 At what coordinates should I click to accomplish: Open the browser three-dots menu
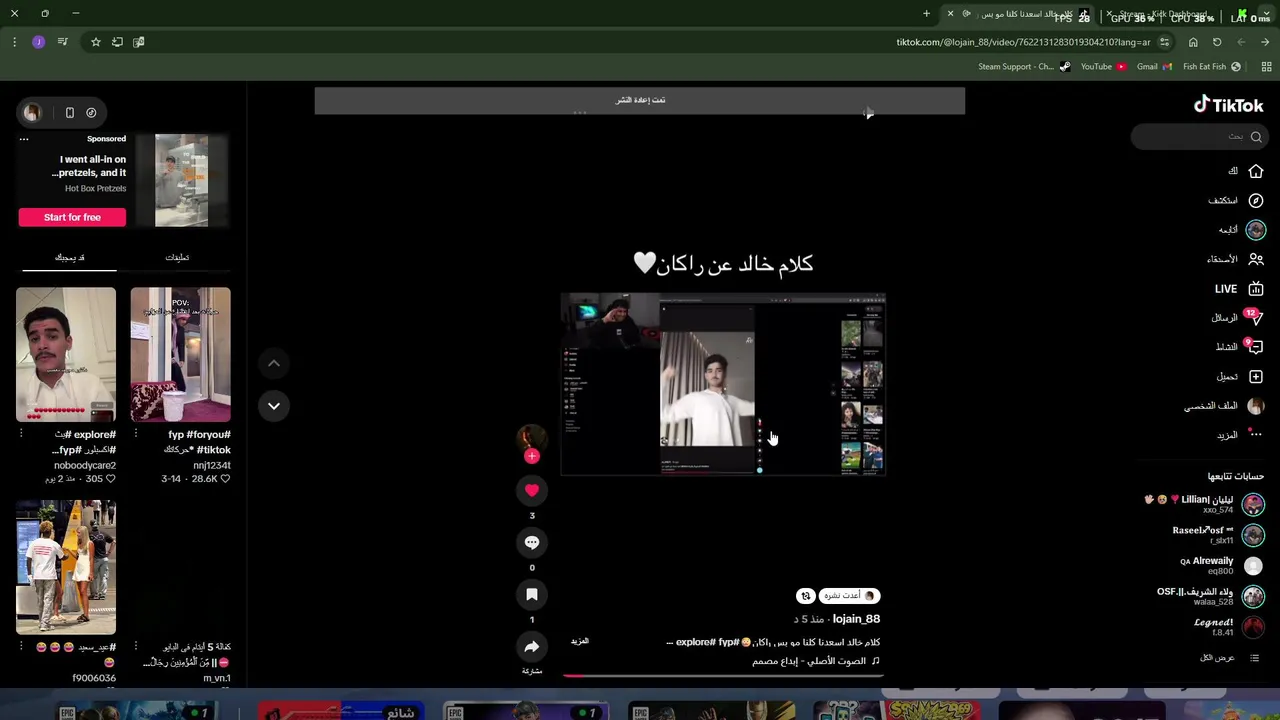click(x=14, y=42)
